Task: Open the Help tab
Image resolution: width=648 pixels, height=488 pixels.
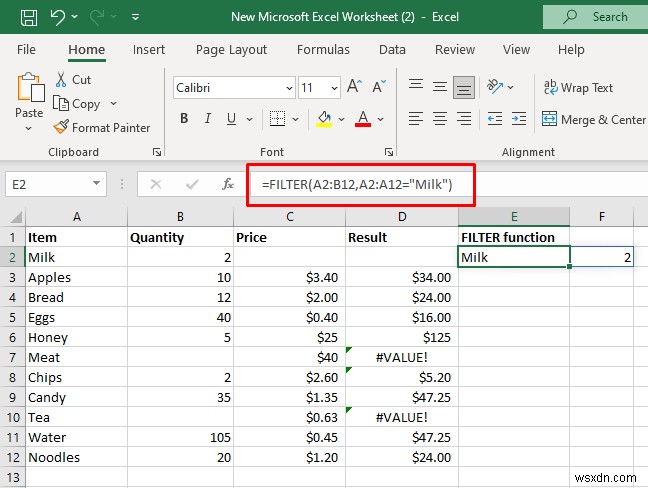Action: pos(571,50)
